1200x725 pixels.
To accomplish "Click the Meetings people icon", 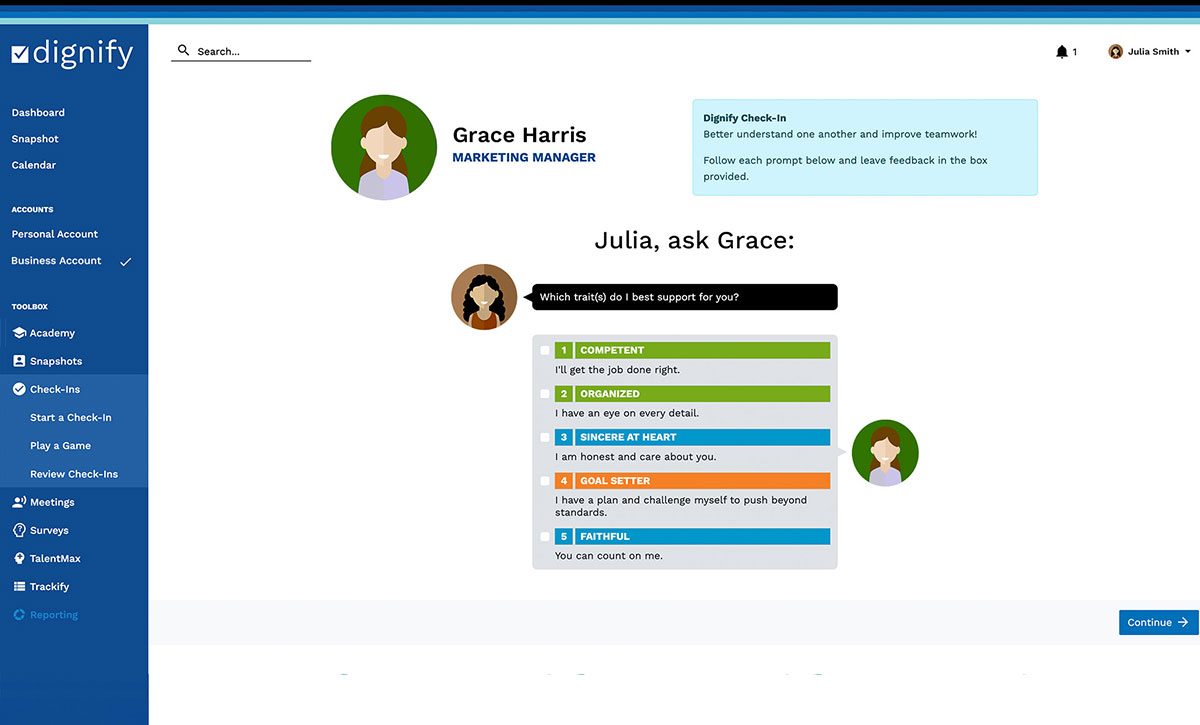I will (x=19, y=502).
